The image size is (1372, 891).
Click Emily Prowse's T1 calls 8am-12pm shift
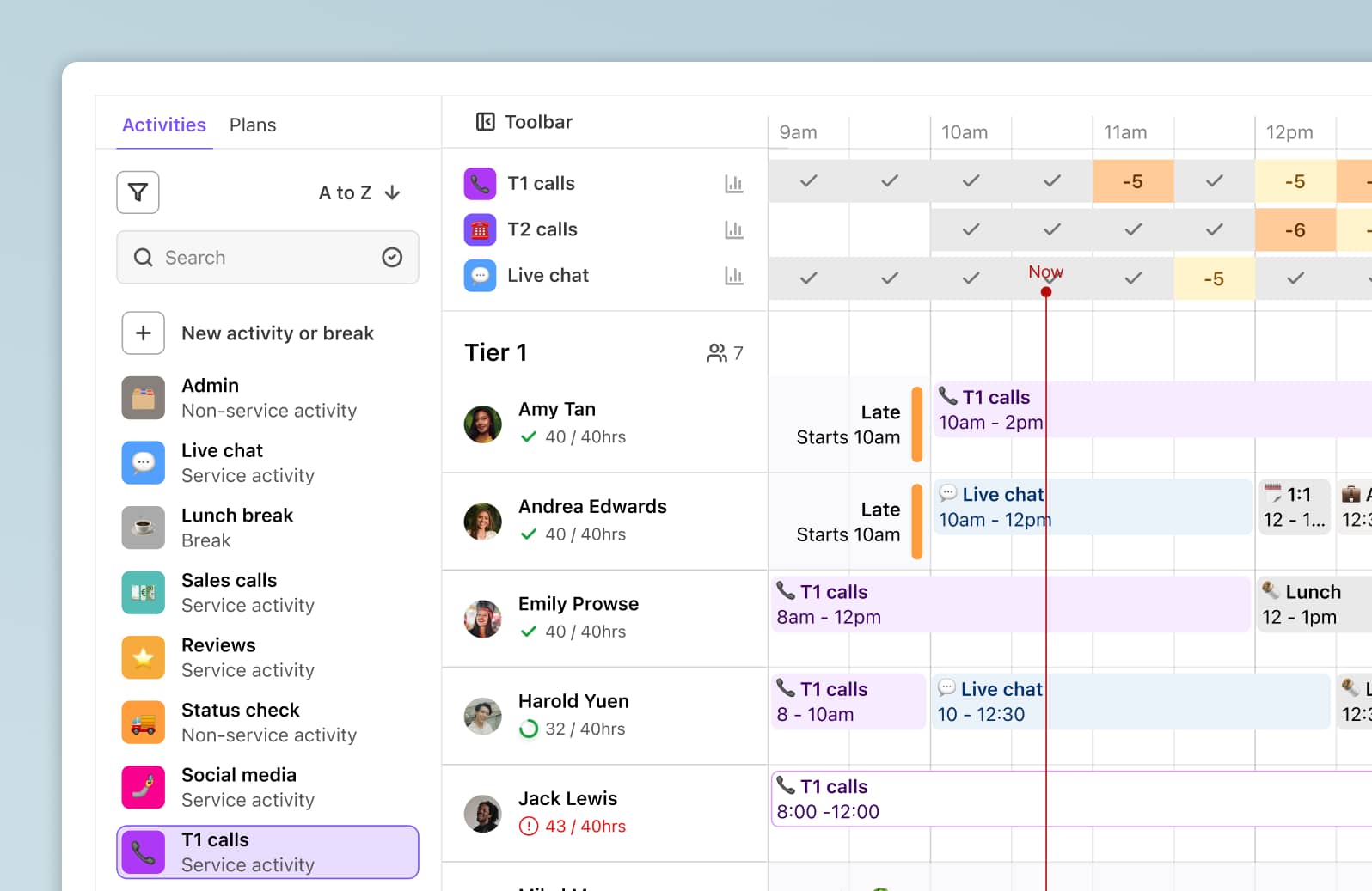click(1010, 605)
